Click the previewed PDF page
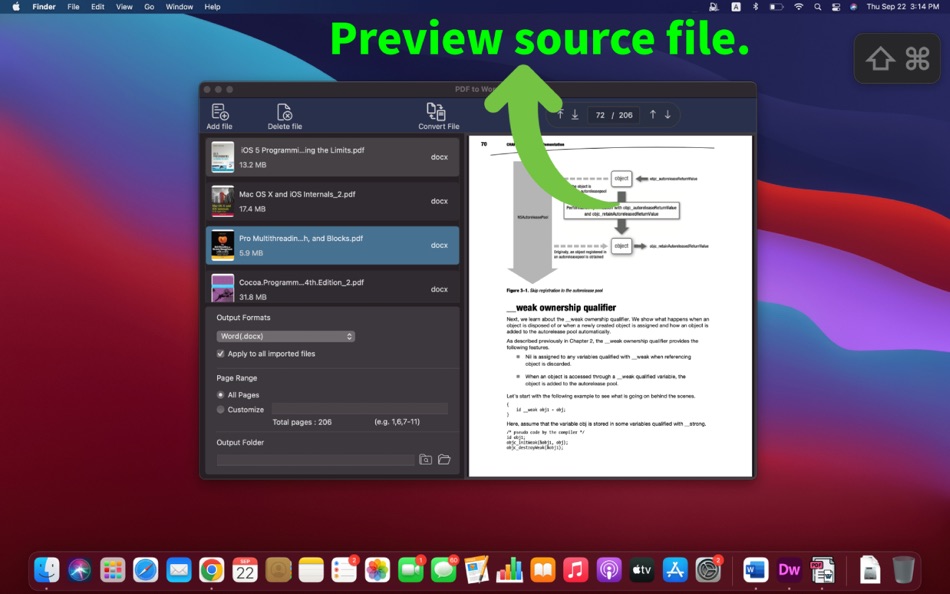This screenshot has height=594, width=950. pyautogui.click(x=610, y=305)
